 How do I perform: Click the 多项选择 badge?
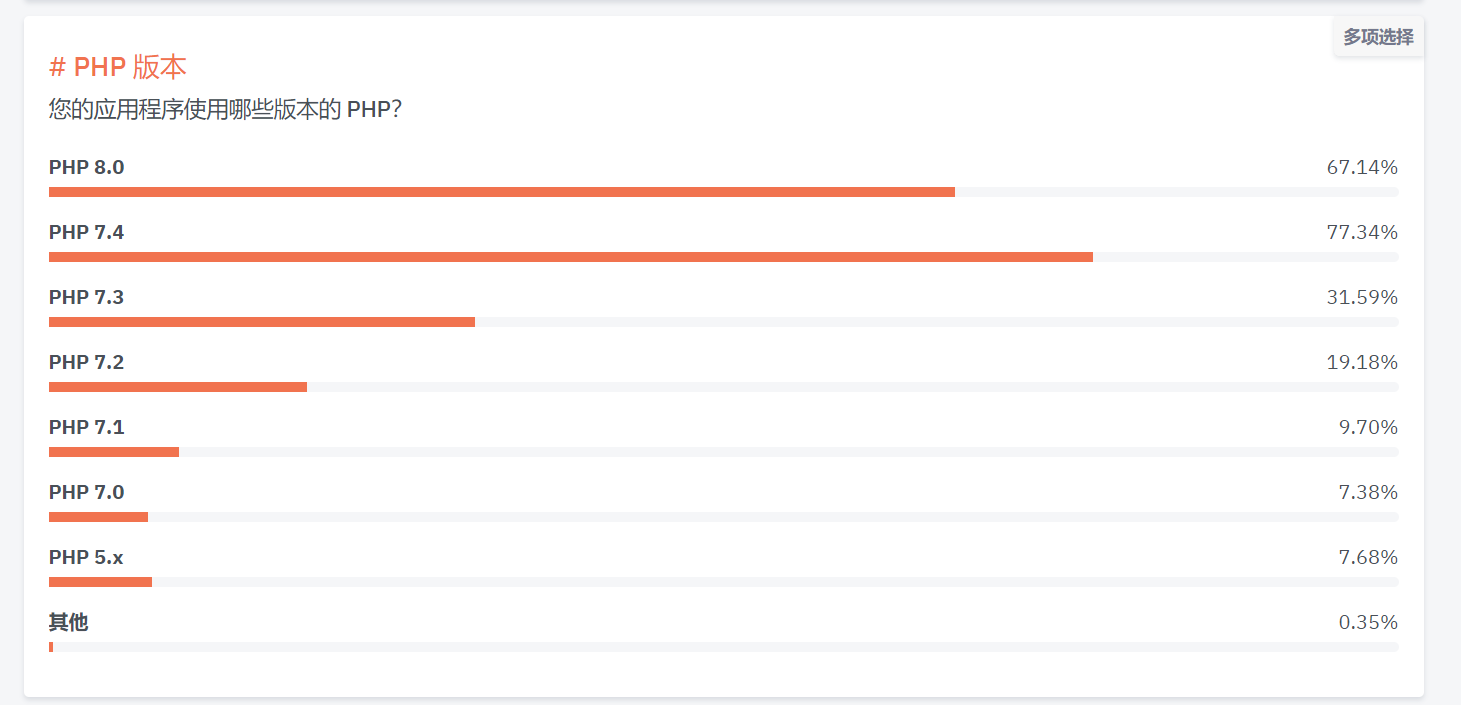click(x=1378, y=37)
